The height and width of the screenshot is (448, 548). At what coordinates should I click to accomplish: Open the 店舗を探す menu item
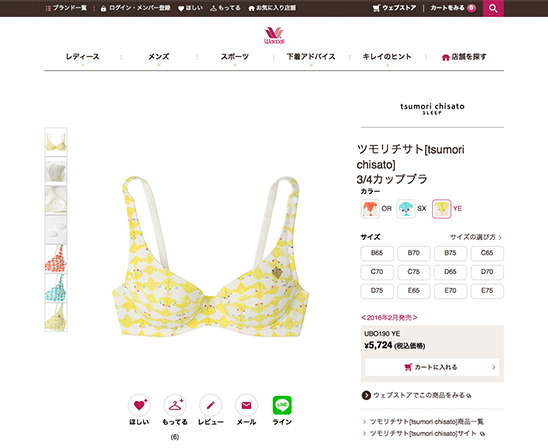coord(464,57)
